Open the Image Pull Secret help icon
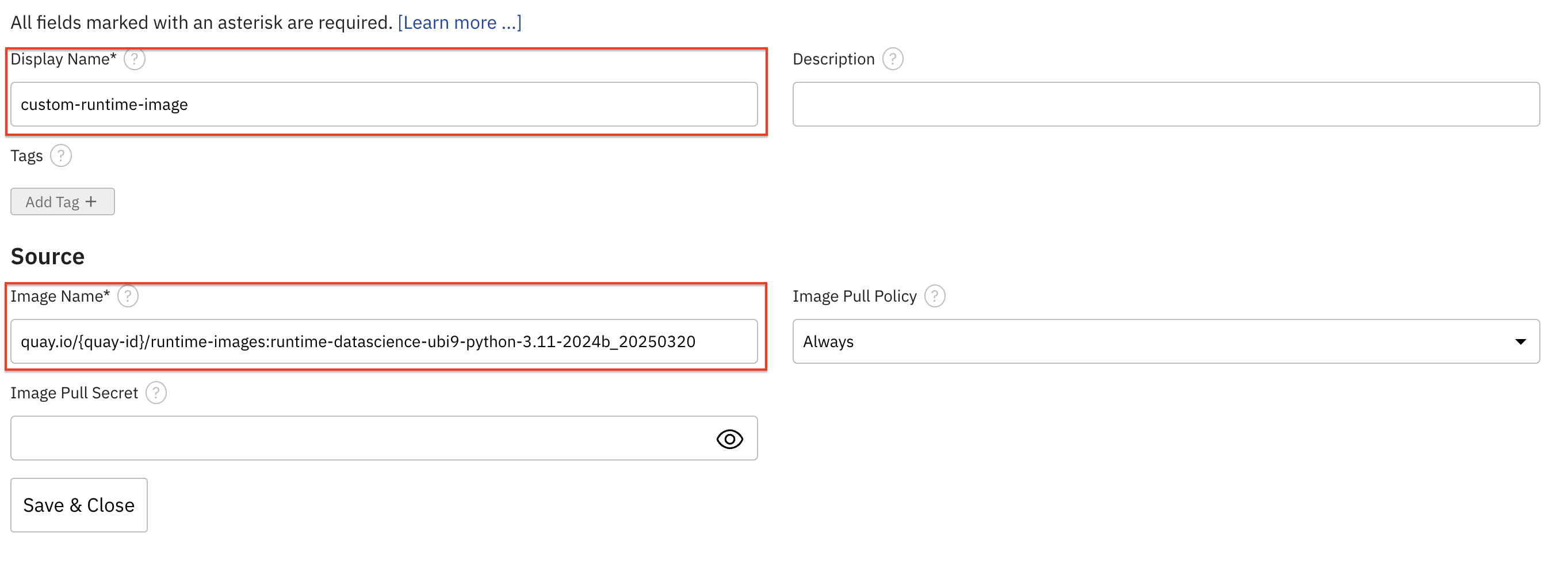This screenshot has height=563, width=1568. click(x=156, y=393)
